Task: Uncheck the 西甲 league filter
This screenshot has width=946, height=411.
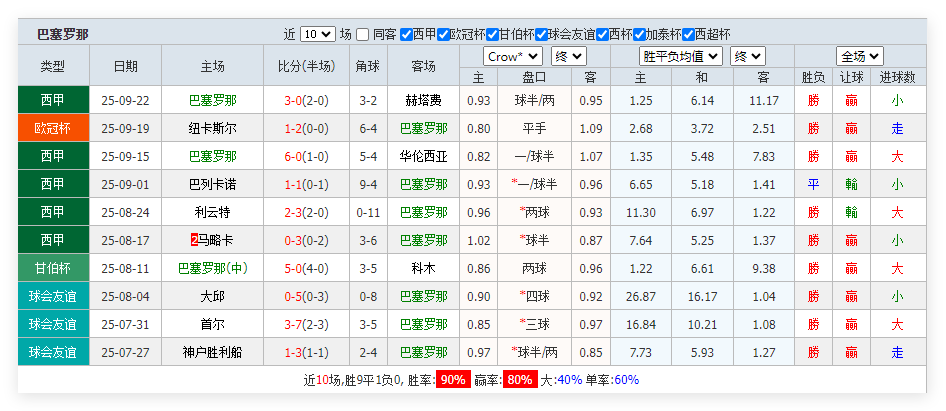Action: 405,34
